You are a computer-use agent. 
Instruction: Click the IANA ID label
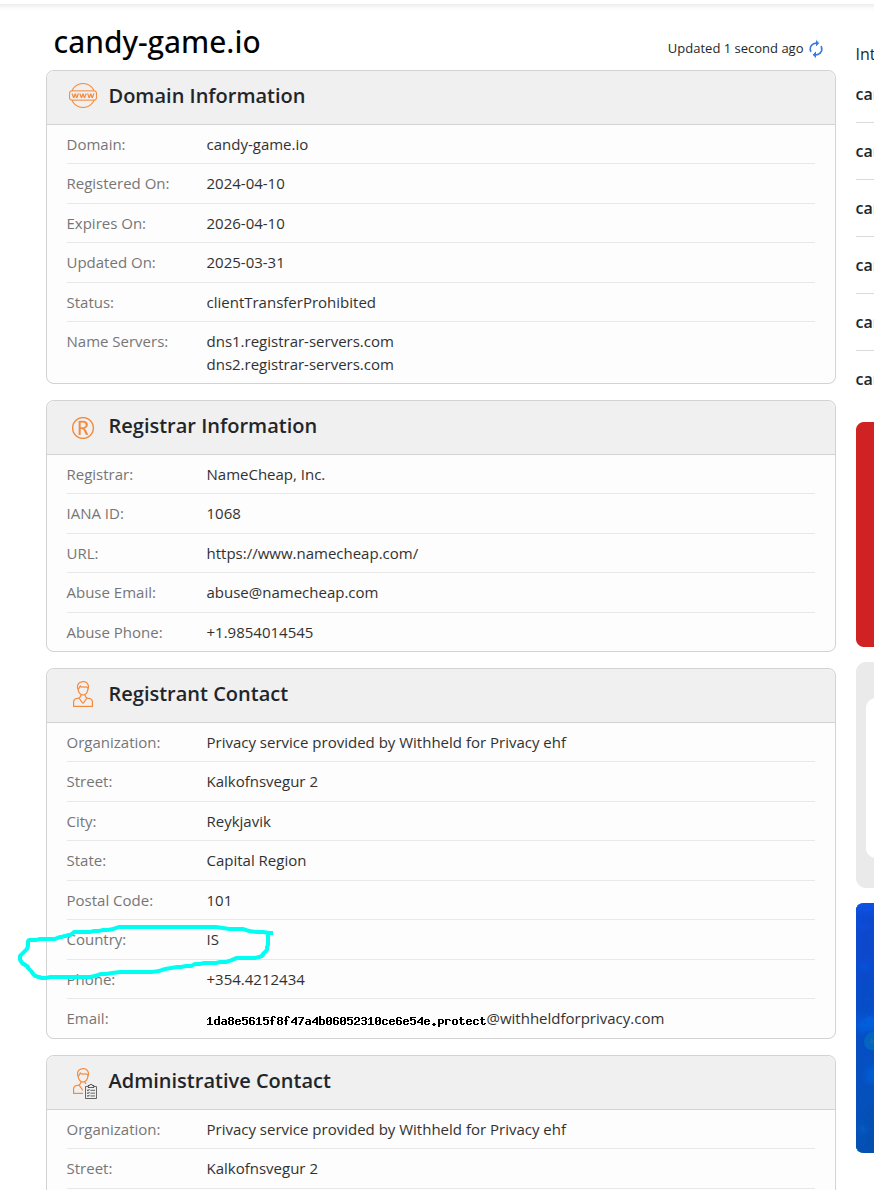95,515
